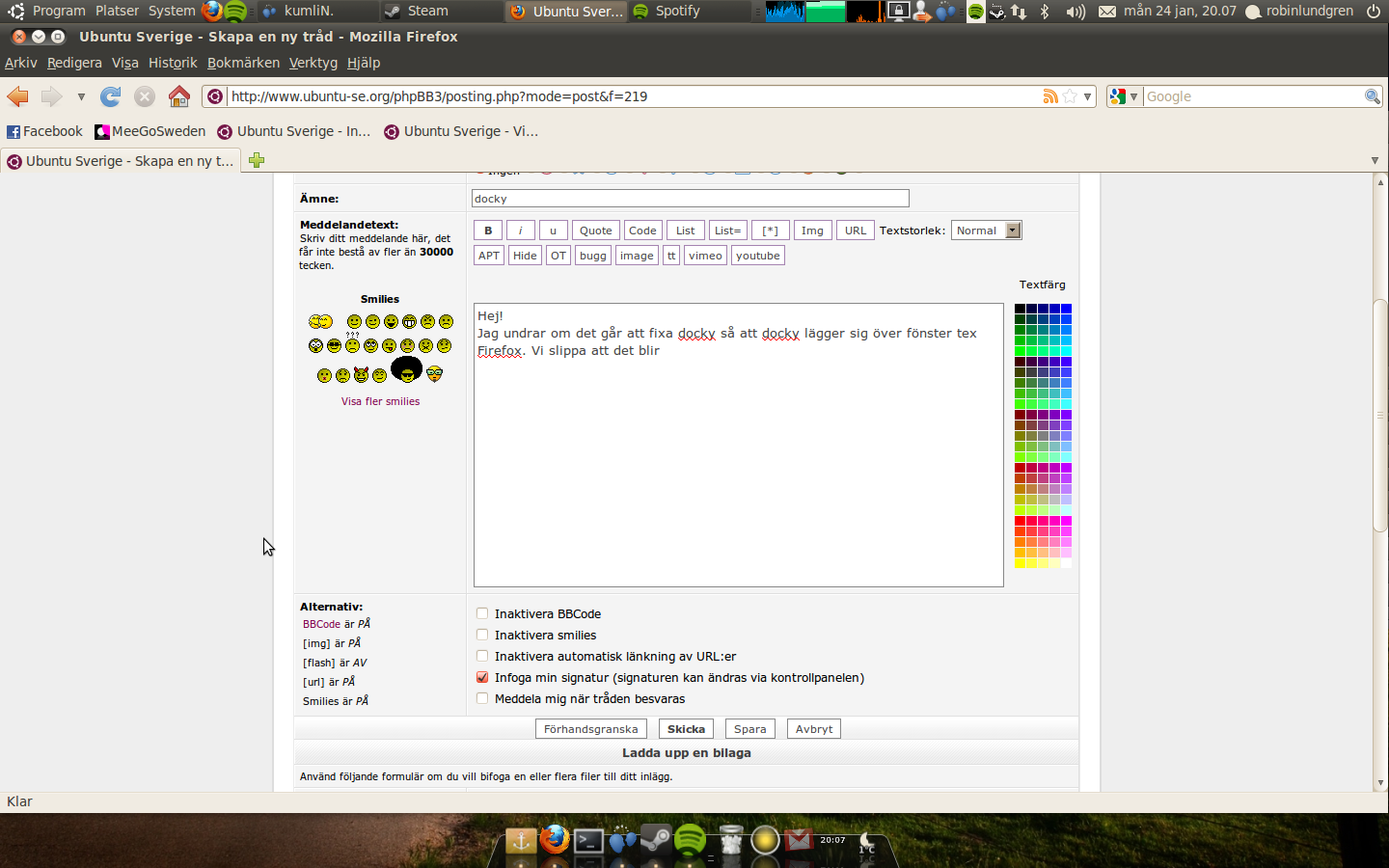1389x868 pixels.
Task: Launch Firefox from the dock
Action: [x=555, y=839]
